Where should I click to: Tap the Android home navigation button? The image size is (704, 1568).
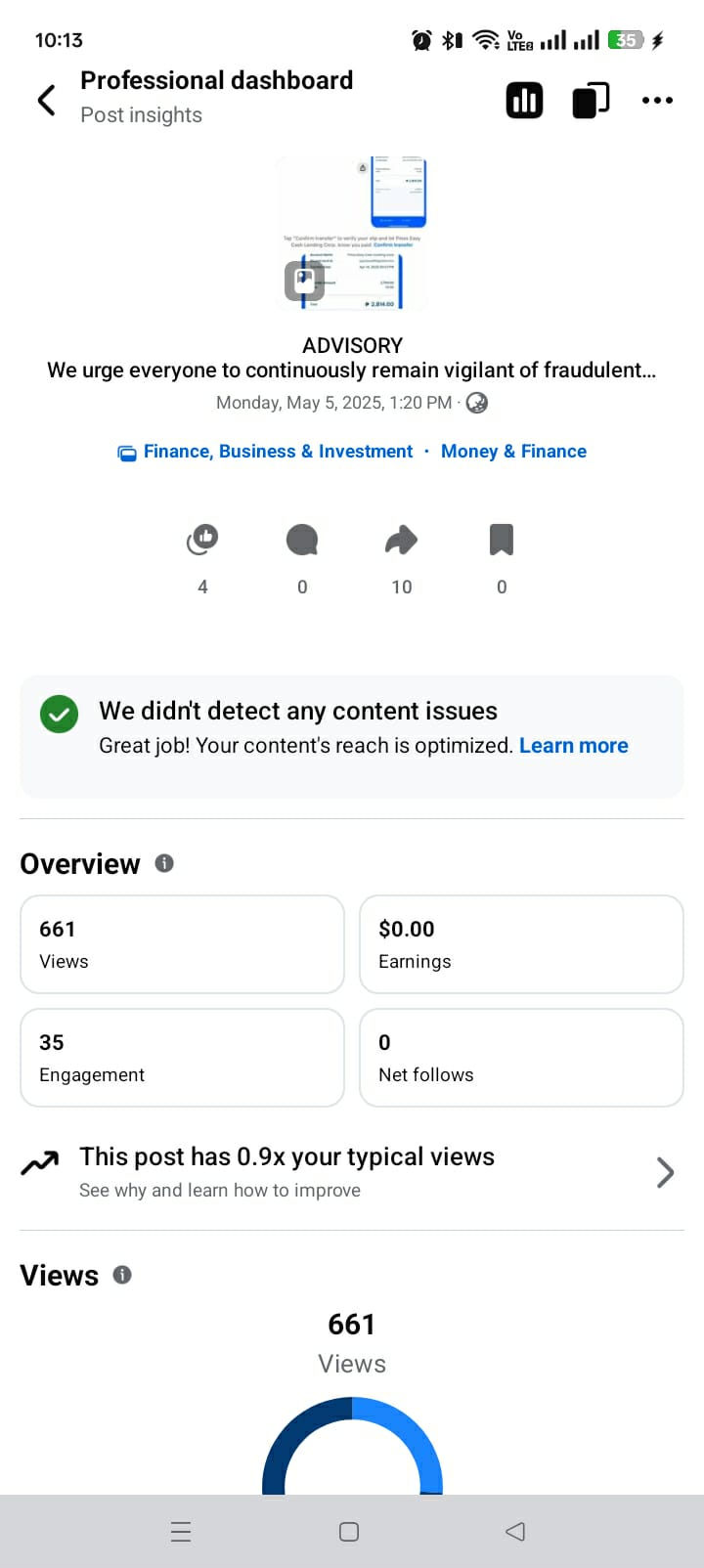pos(349,1532)
